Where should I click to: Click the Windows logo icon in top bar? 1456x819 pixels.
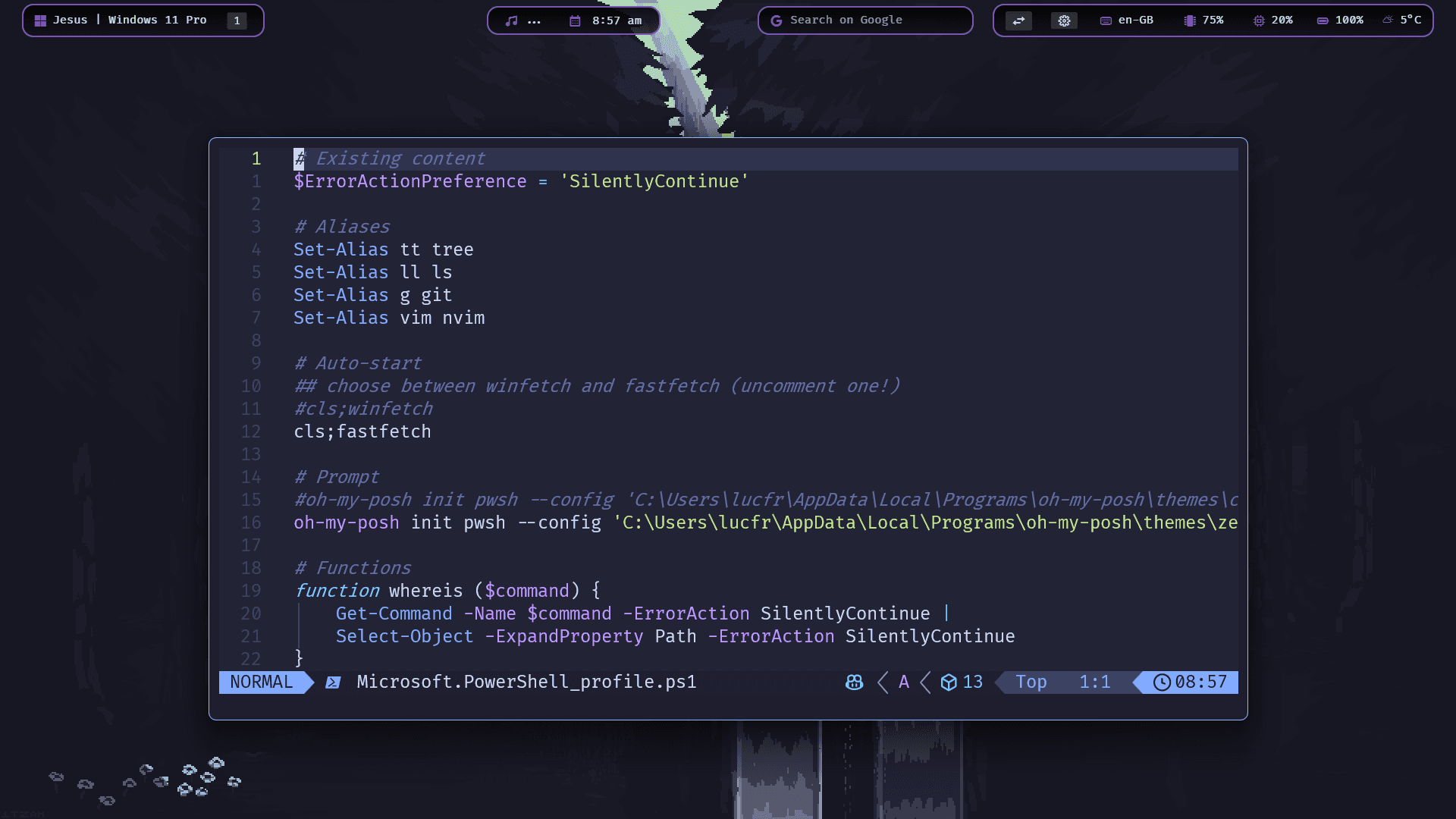pyautogui.click(x=40, y=20)
